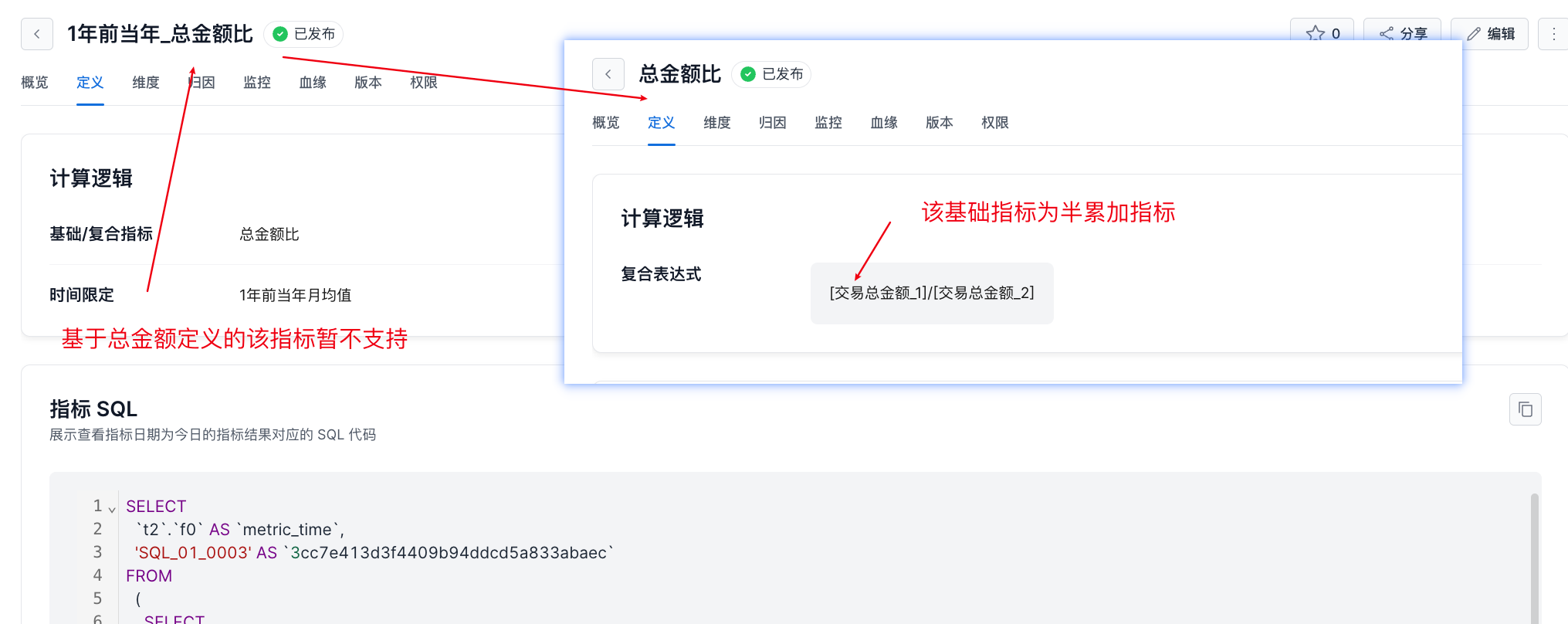Collapse the SQL code fold arrow on line 1
This screenshot has height=624, width=1568.
[x=112, y=509]
